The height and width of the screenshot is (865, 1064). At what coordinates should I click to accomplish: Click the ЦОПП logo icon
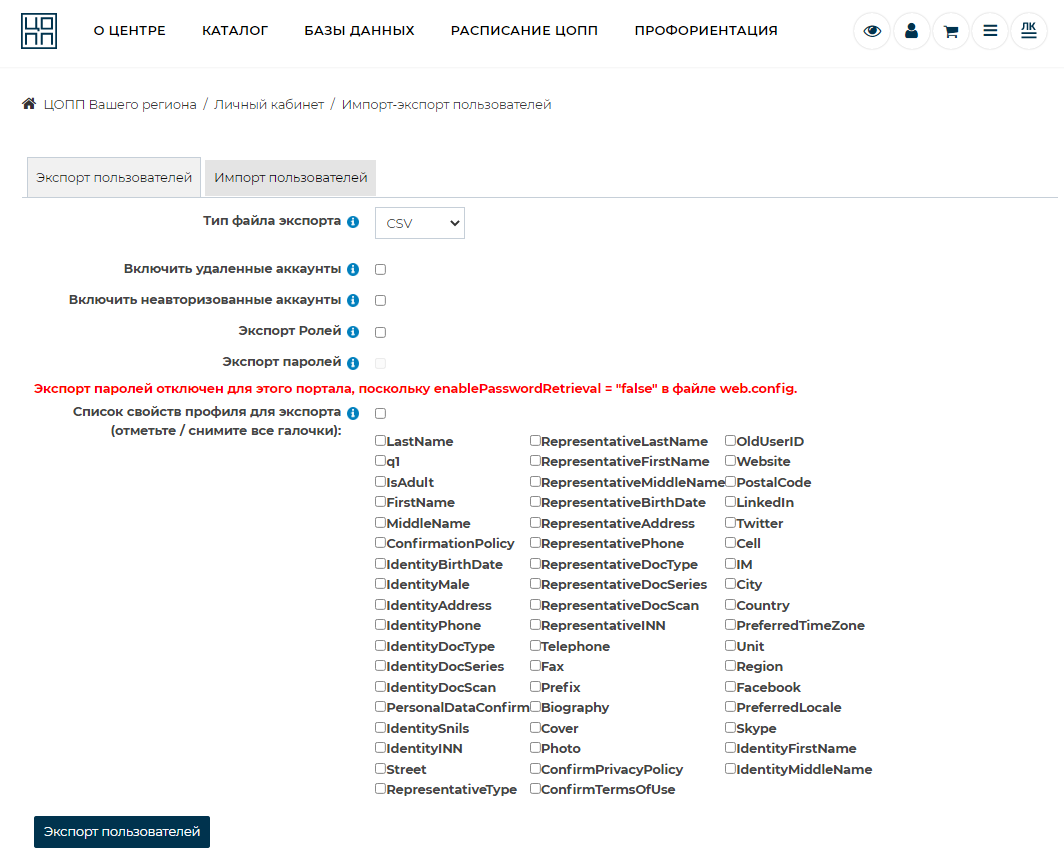(x=39, y=31)
